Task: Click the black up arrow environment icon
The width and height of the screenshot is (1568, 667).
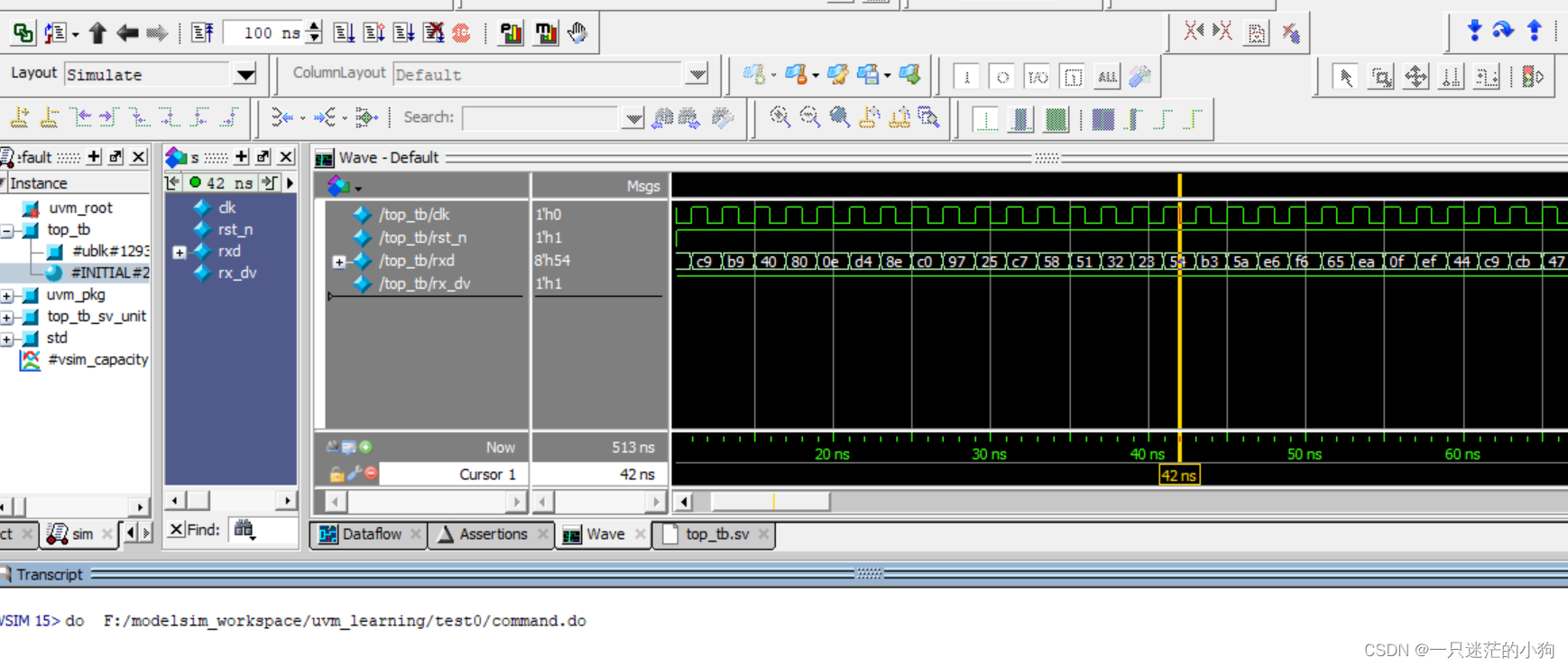Action: click(97, 33)
